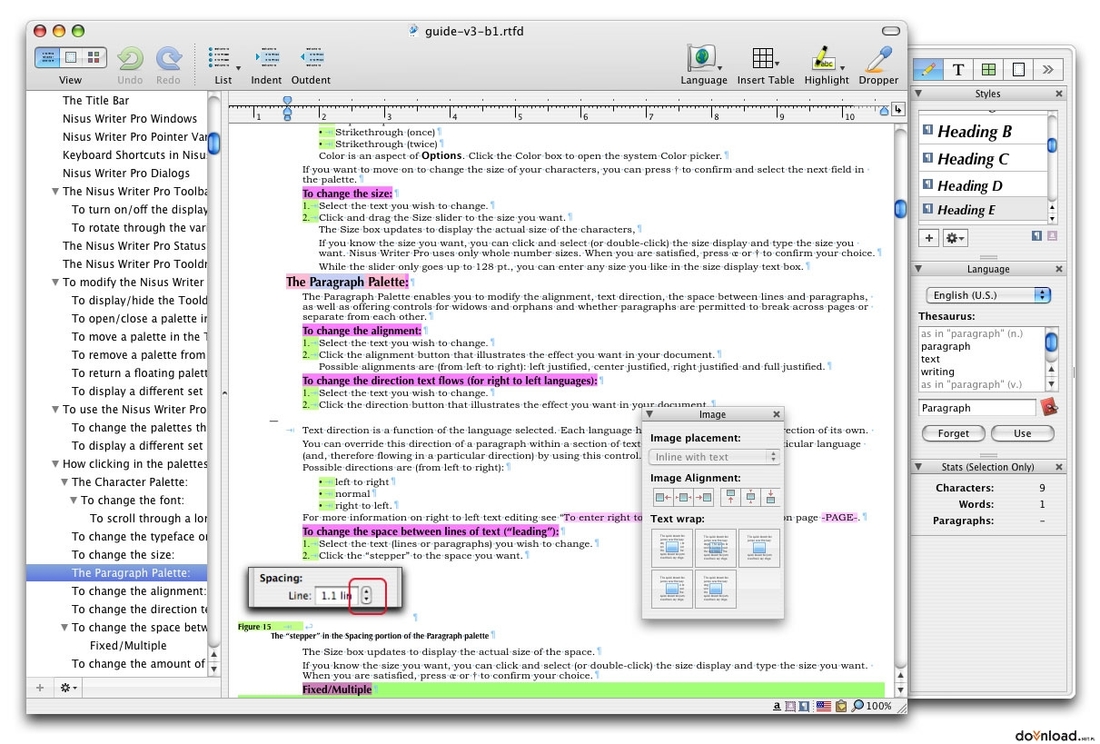Viewport: 1100px width, 744px height.
Task: Click the underlined 'a' status bar icon
Action: 777,706
